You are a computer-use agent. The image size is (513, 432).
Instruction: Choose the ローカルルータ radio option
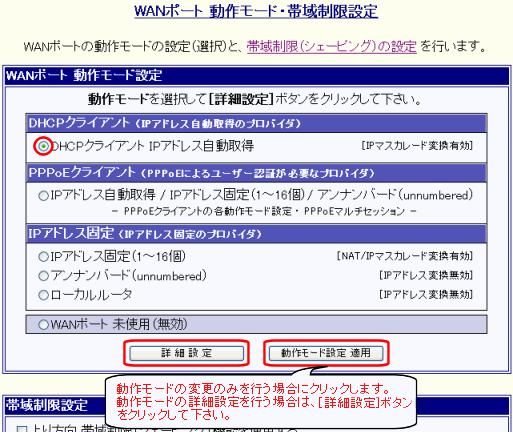[44, 295]
